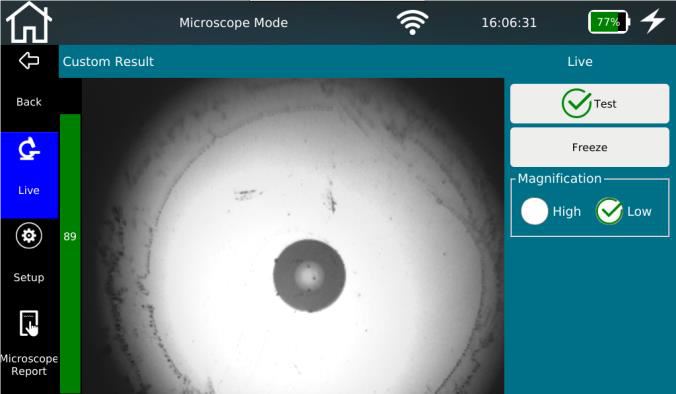The height and width of the screenshot is (394, 676).
Task: Select High magnification radio button
Action: (534, 211)
